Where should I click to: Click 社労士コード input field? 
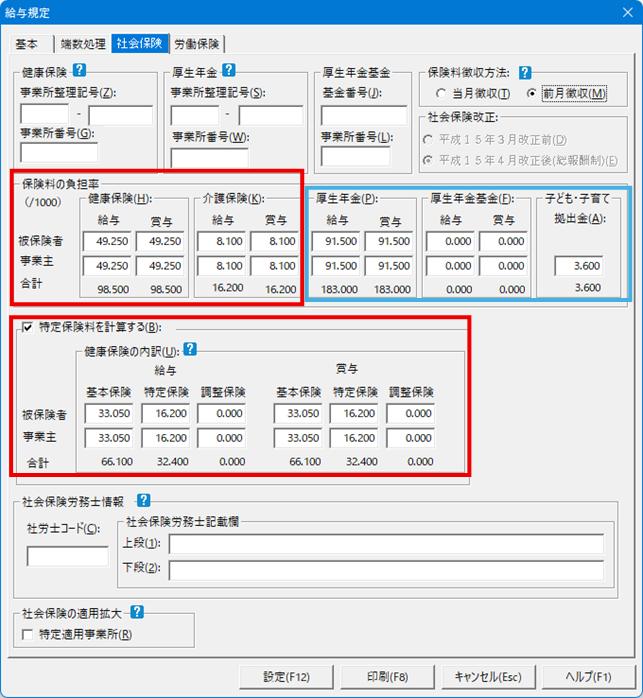68,556
